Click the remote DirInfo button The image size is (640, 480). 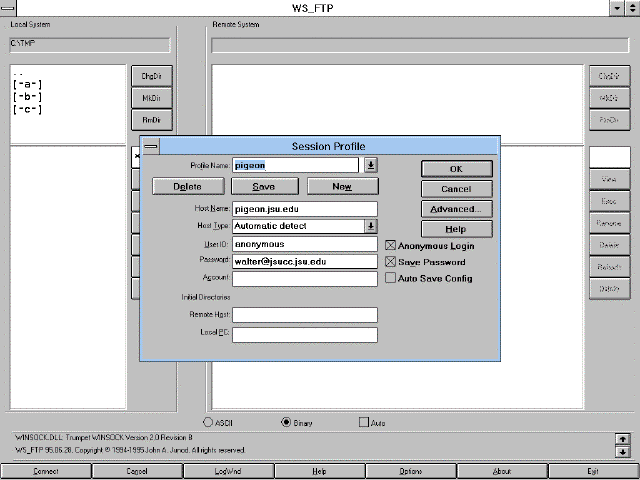(x=609, y=289)
